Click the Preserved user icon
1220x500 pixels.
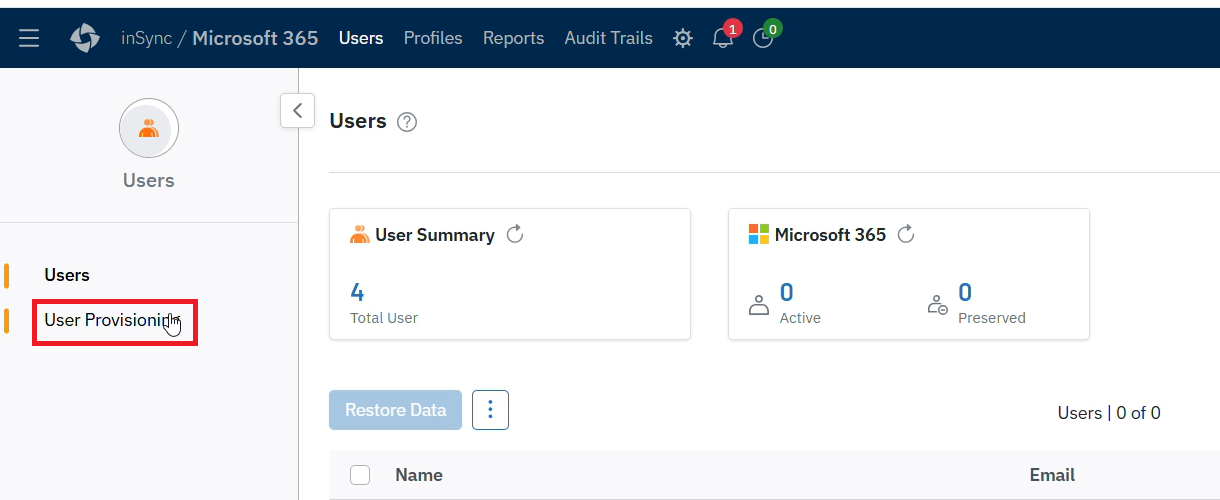click(x=937, y=304)
